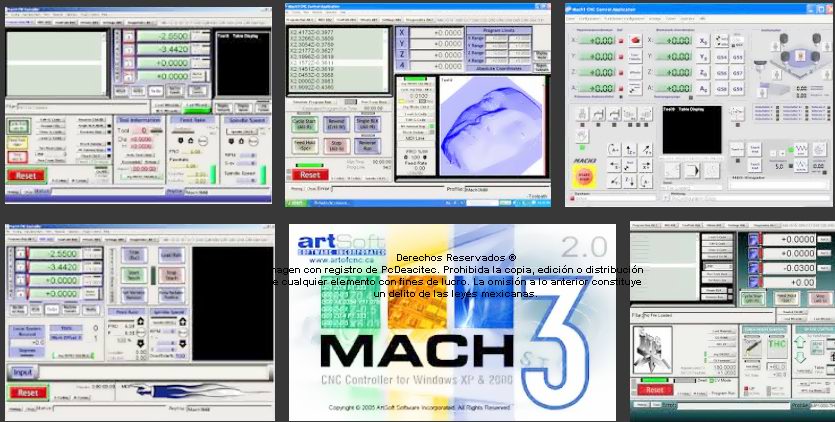Viewport: 835px width, 422px height.
Task: Click first machine icon above hand icon
Action: (x=582, y=113)
